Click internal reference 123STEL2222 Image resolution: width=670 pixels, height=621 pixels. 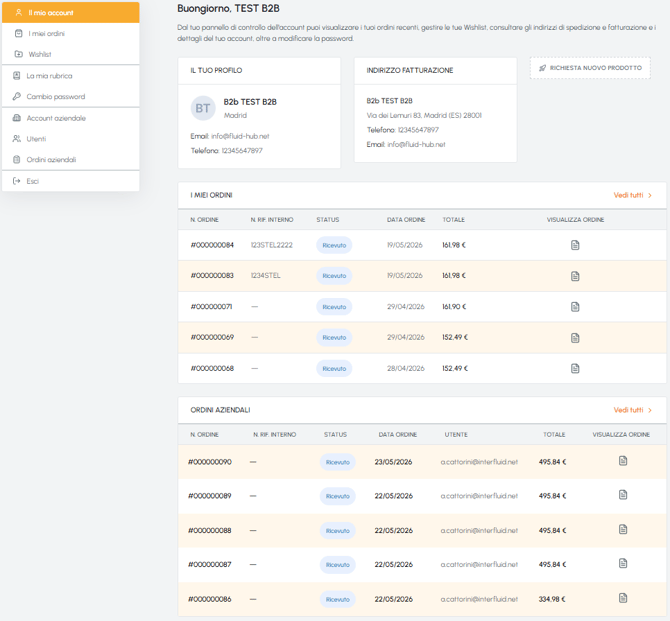click(x=272, y=245)
